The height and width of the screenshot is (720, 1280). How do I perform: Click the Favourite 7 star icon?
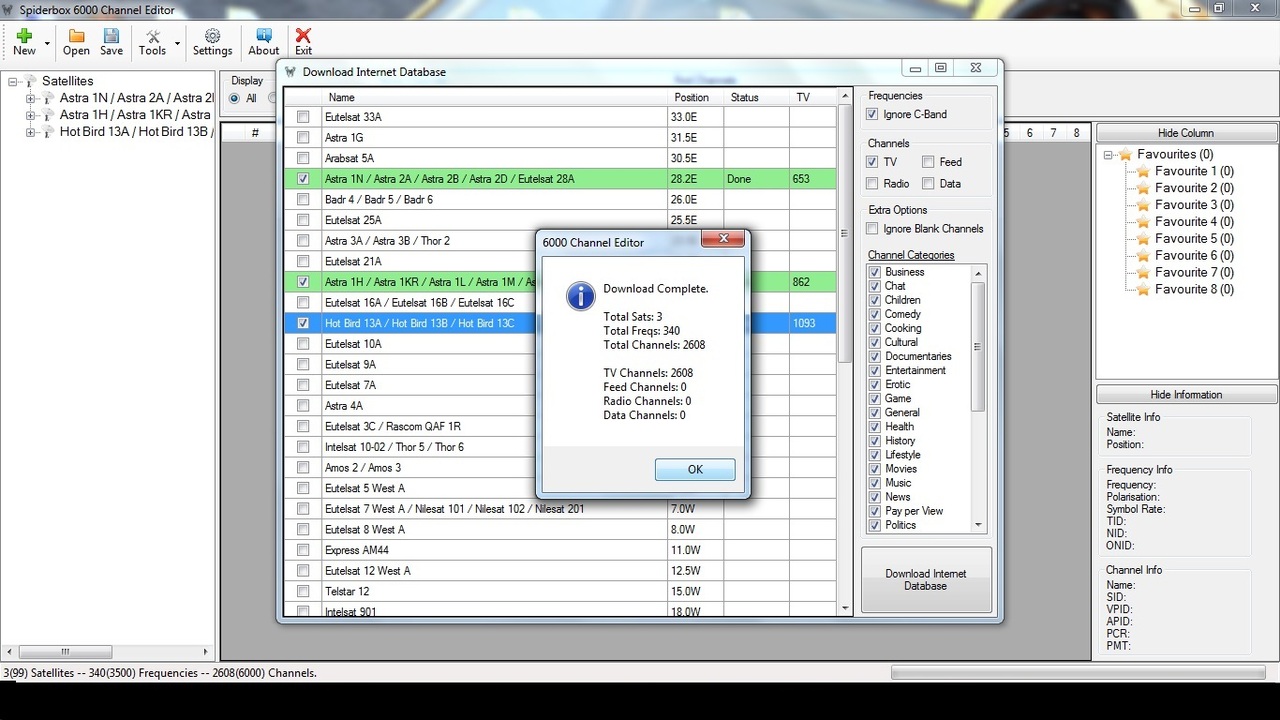(1144, 272)
